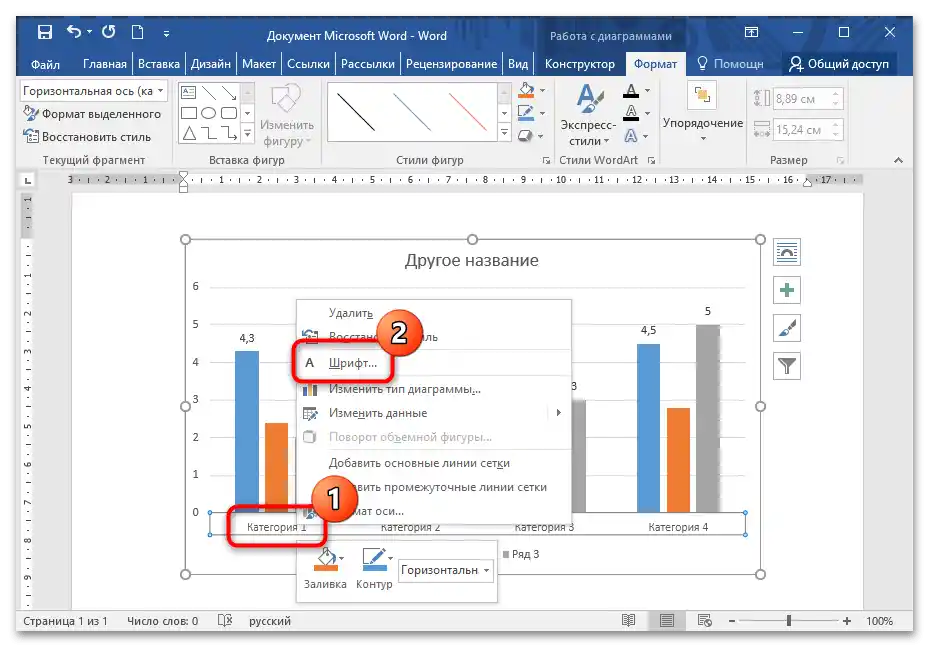Screen dimensions: 929x647
Task: Open the Упорядочение dropdown
Action: 703,114
